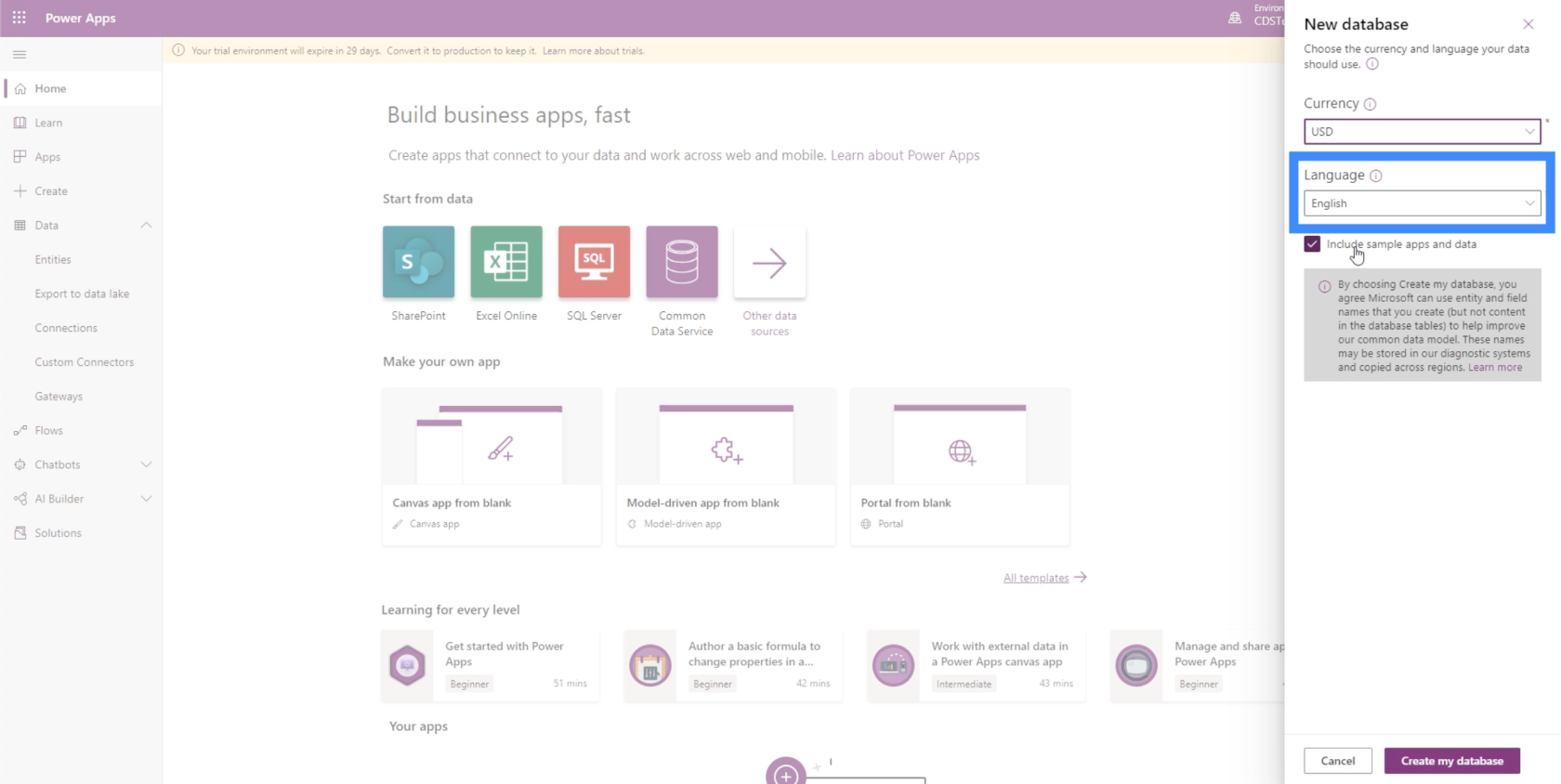Select Model-driven app from blank card
This screenshot has height=784, width=1561.
726,467
